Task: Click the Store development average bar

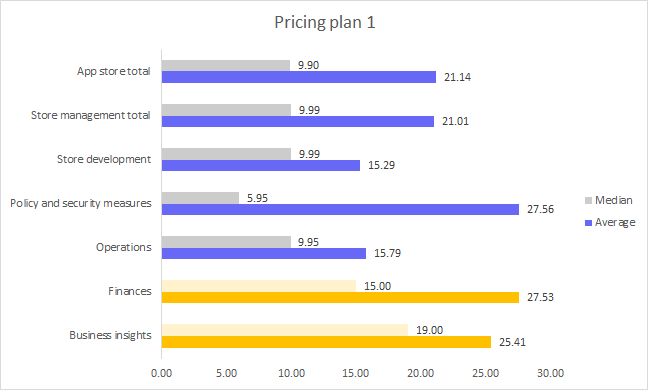Action: point(261,165)
